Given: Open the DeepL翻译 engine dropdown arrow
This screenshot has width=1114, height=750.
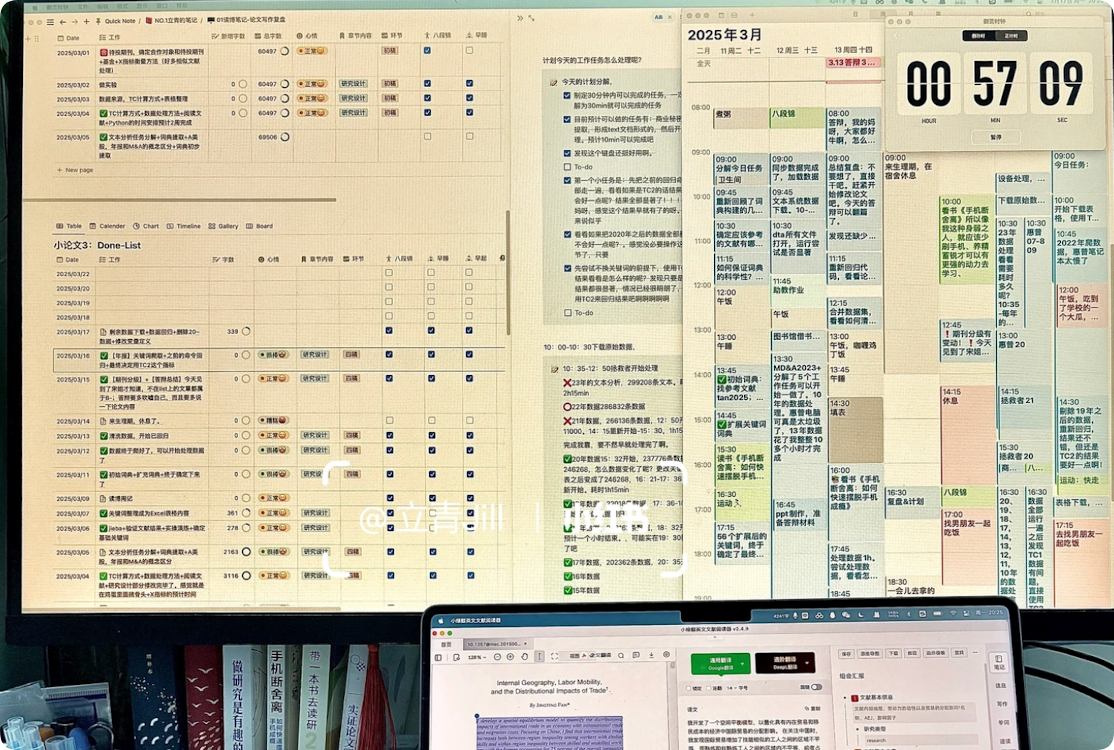Looking at the screenshot, I should coord(807,663).
